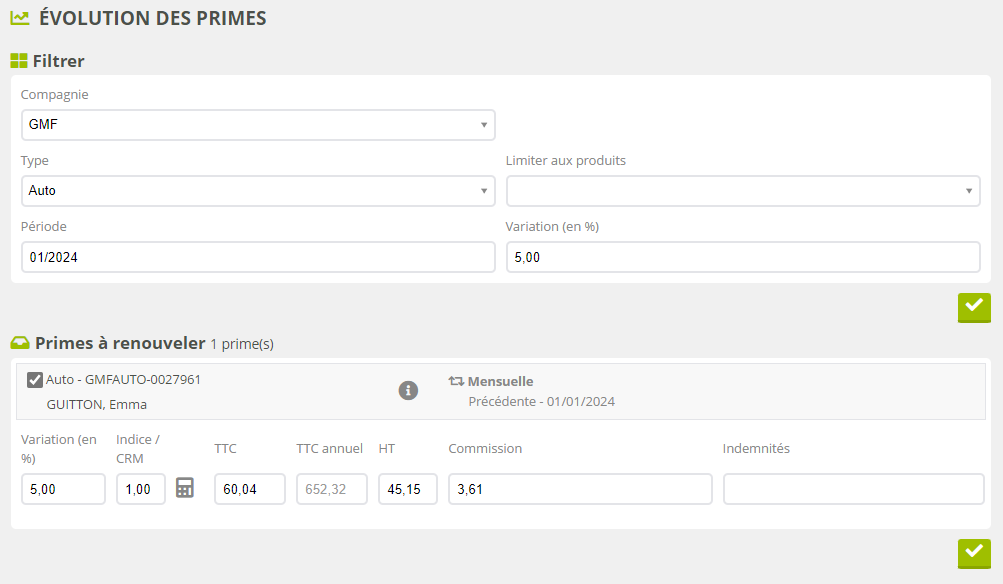Click the calculator icon next to Indice / CRM
The width and height of the screenshot is (1003, 584).
pyautogui.click(x=185, y=488)
